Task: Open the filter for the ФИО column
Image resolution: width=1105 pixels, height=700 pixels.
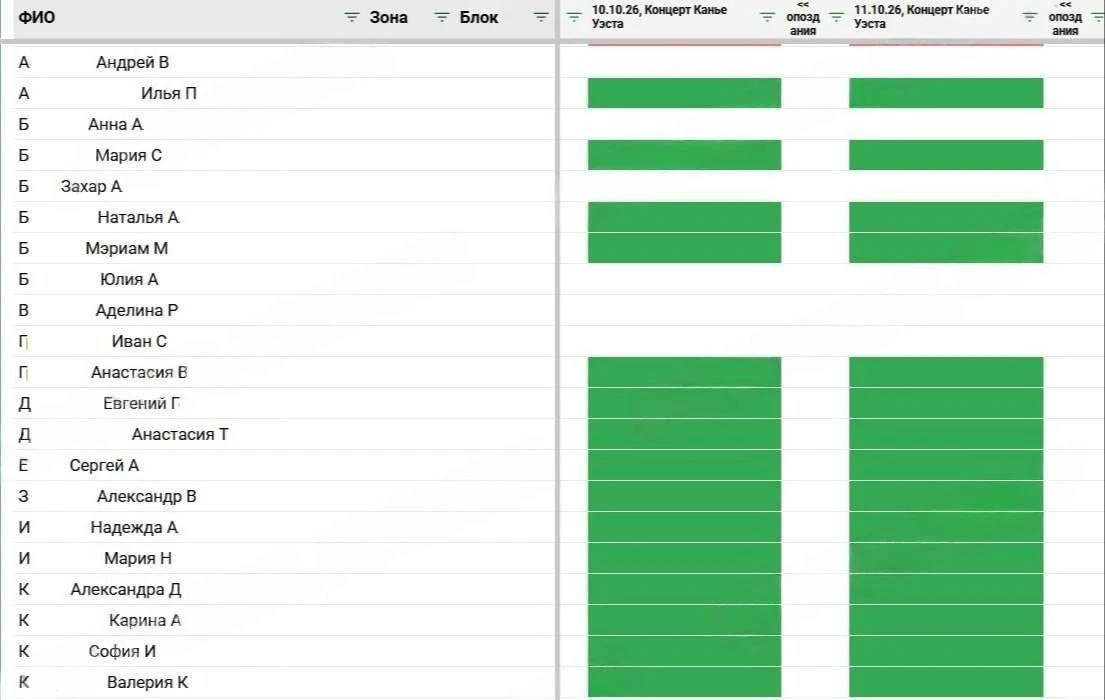Action: pos(351,18)
